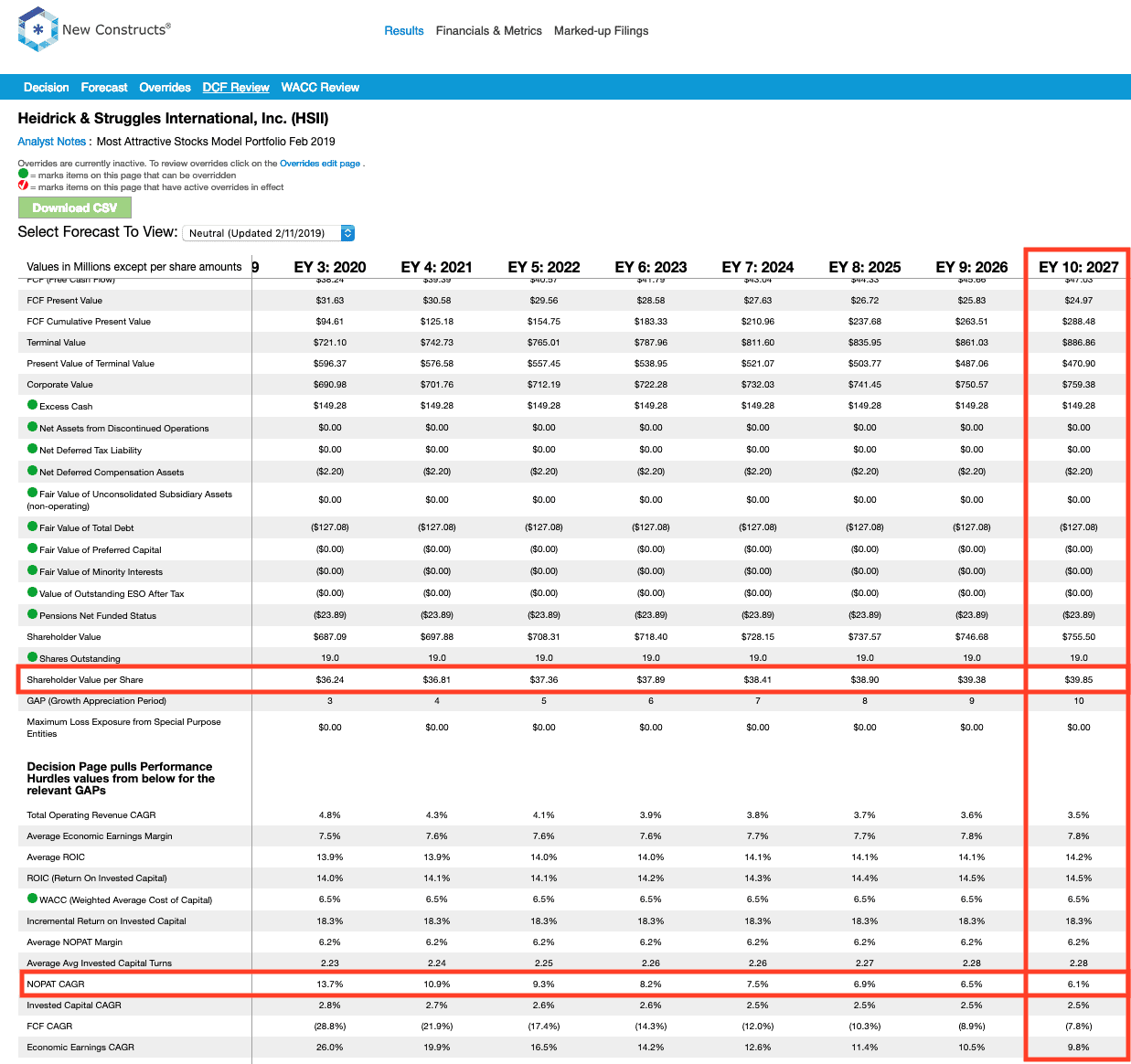Open the Marked-up Filings page
The image size is (1131, 1064).
pos(602,30)
